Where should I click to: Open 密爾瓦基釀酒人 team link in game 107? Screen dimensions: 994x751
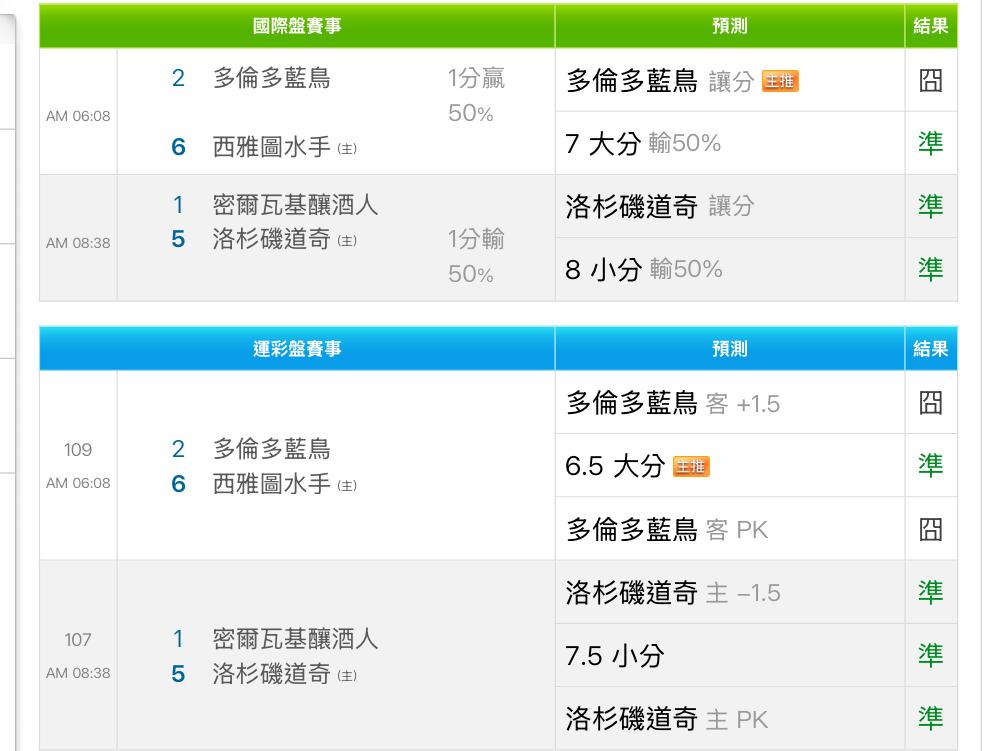pos(295,638)
